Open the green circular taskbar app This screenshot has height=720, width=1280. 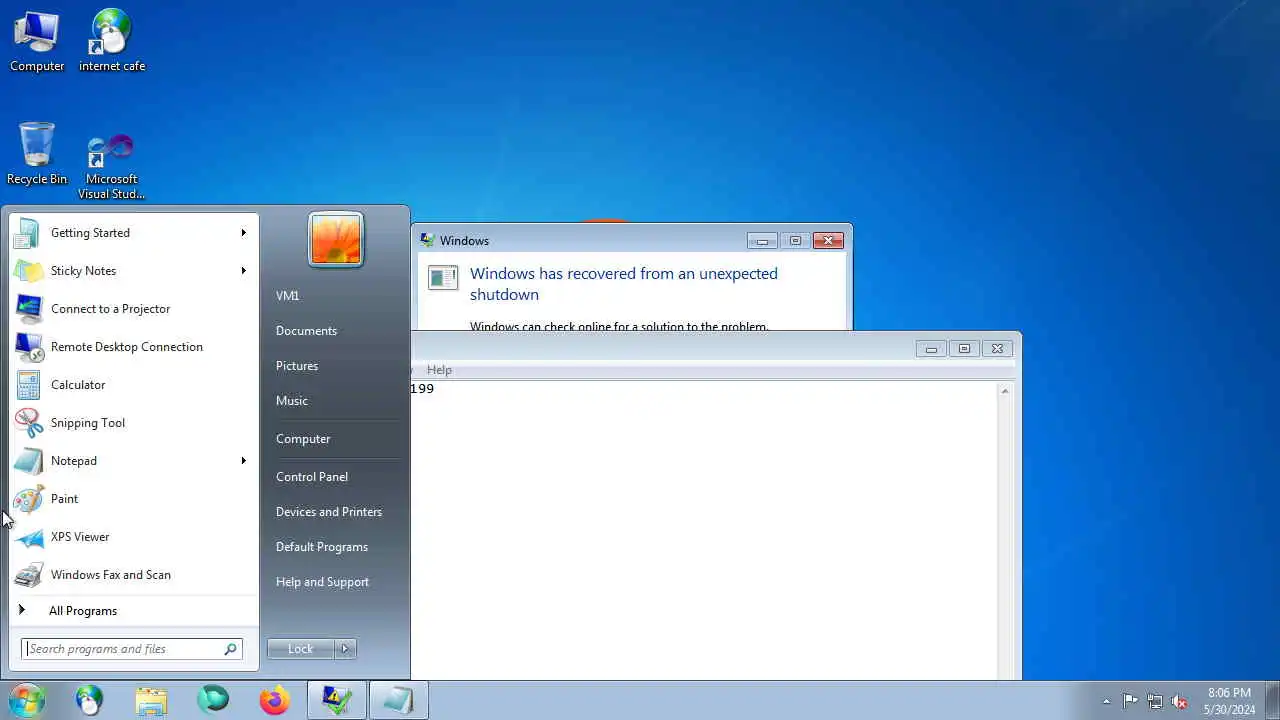coord(213,700)
